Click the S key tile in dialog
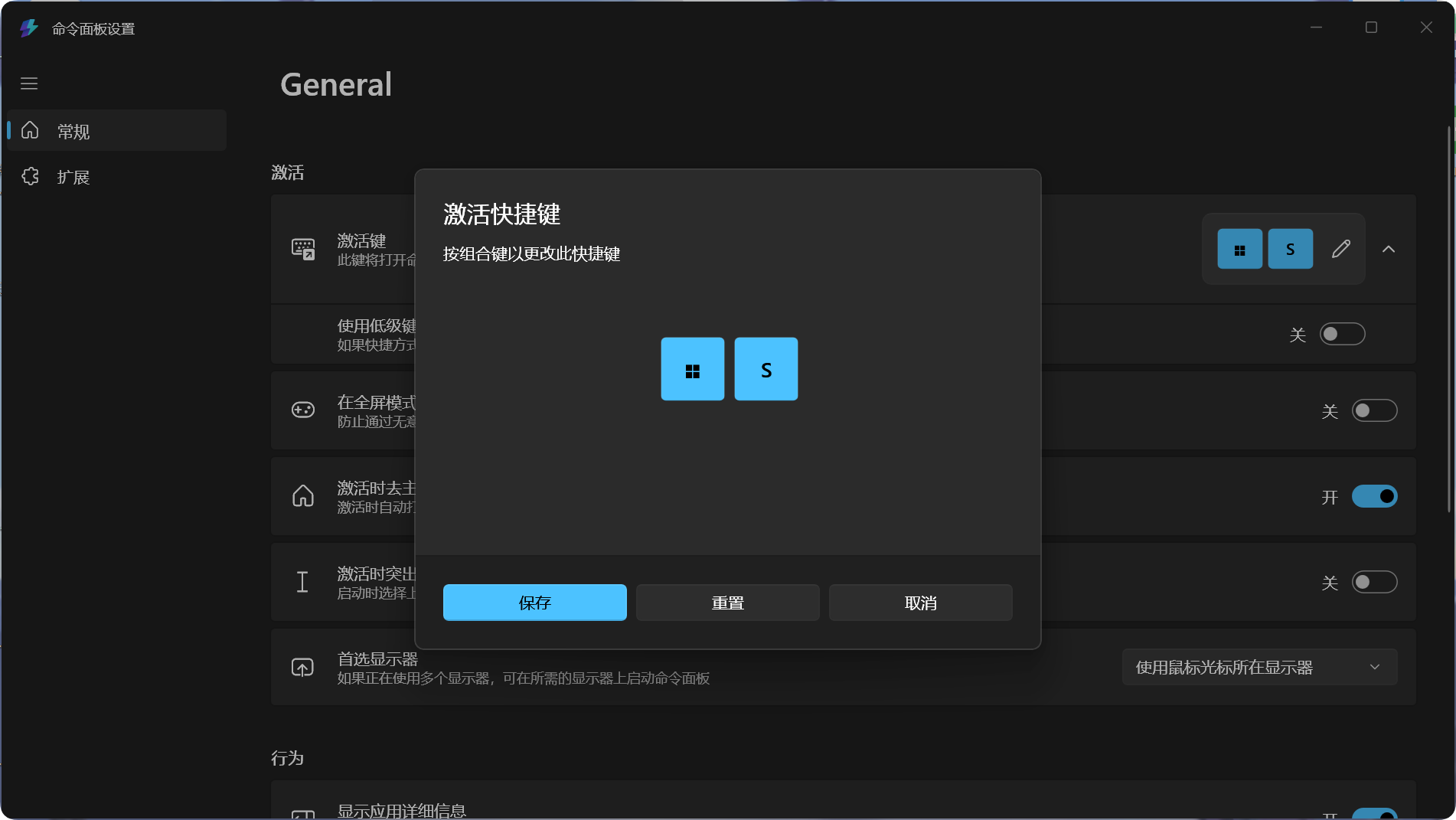This screenshot has height=820, width=1456. [x=766, y=369]
